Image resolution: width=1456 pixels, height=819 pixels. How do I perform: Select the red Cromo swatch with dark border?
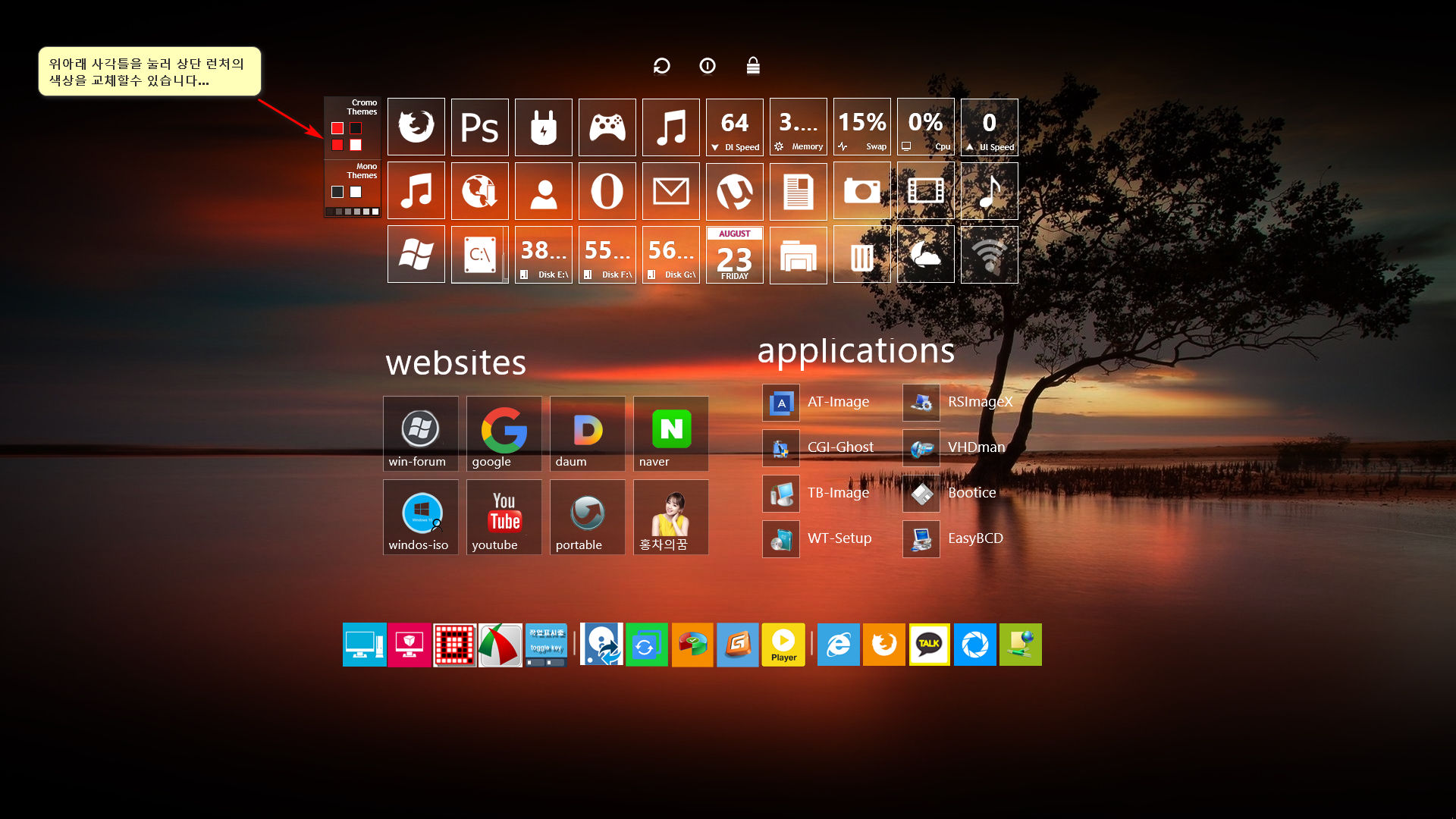[337, 145]
